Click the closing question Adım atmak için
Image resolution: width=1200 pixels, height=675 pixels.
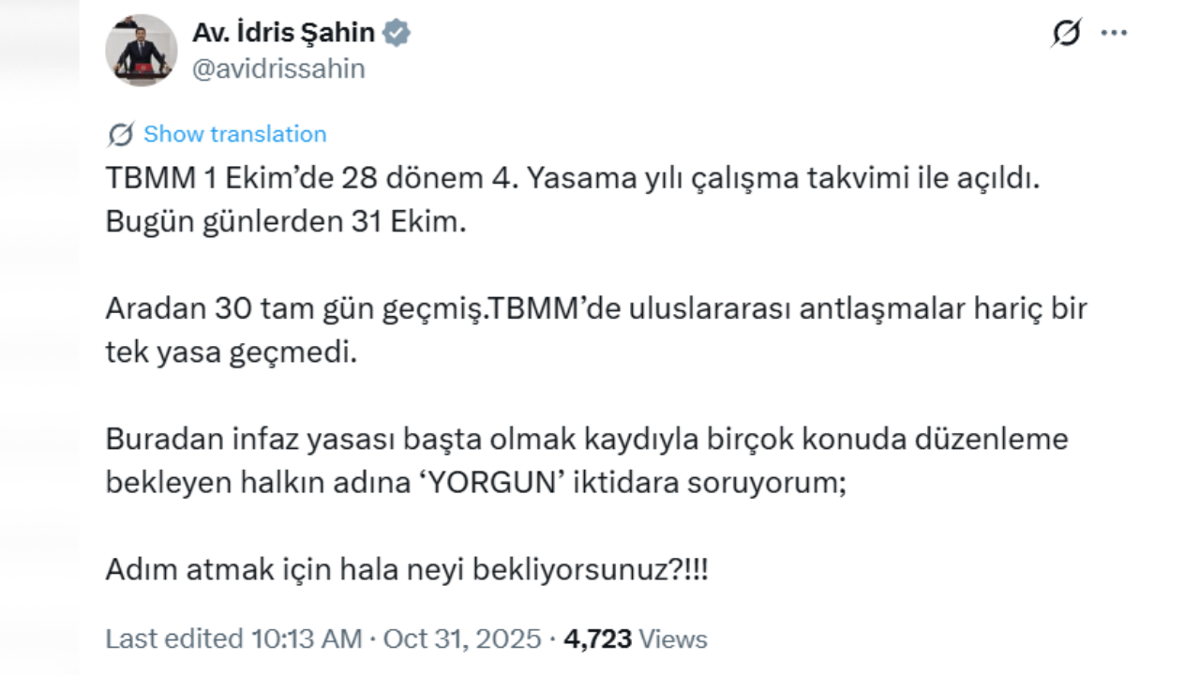408,570
